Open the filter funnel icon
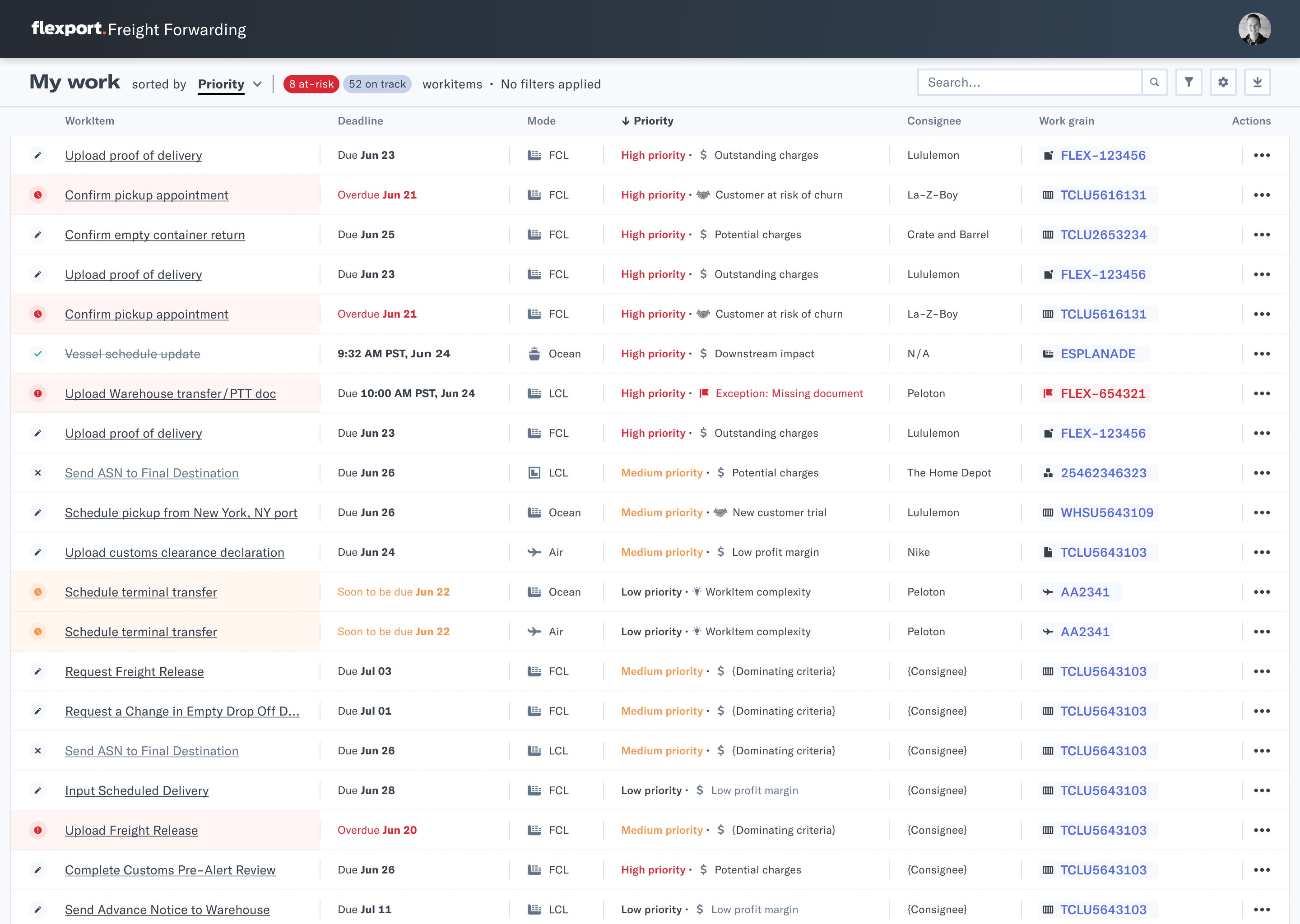The image size is (1300, 924). (x=1189, y=83)
